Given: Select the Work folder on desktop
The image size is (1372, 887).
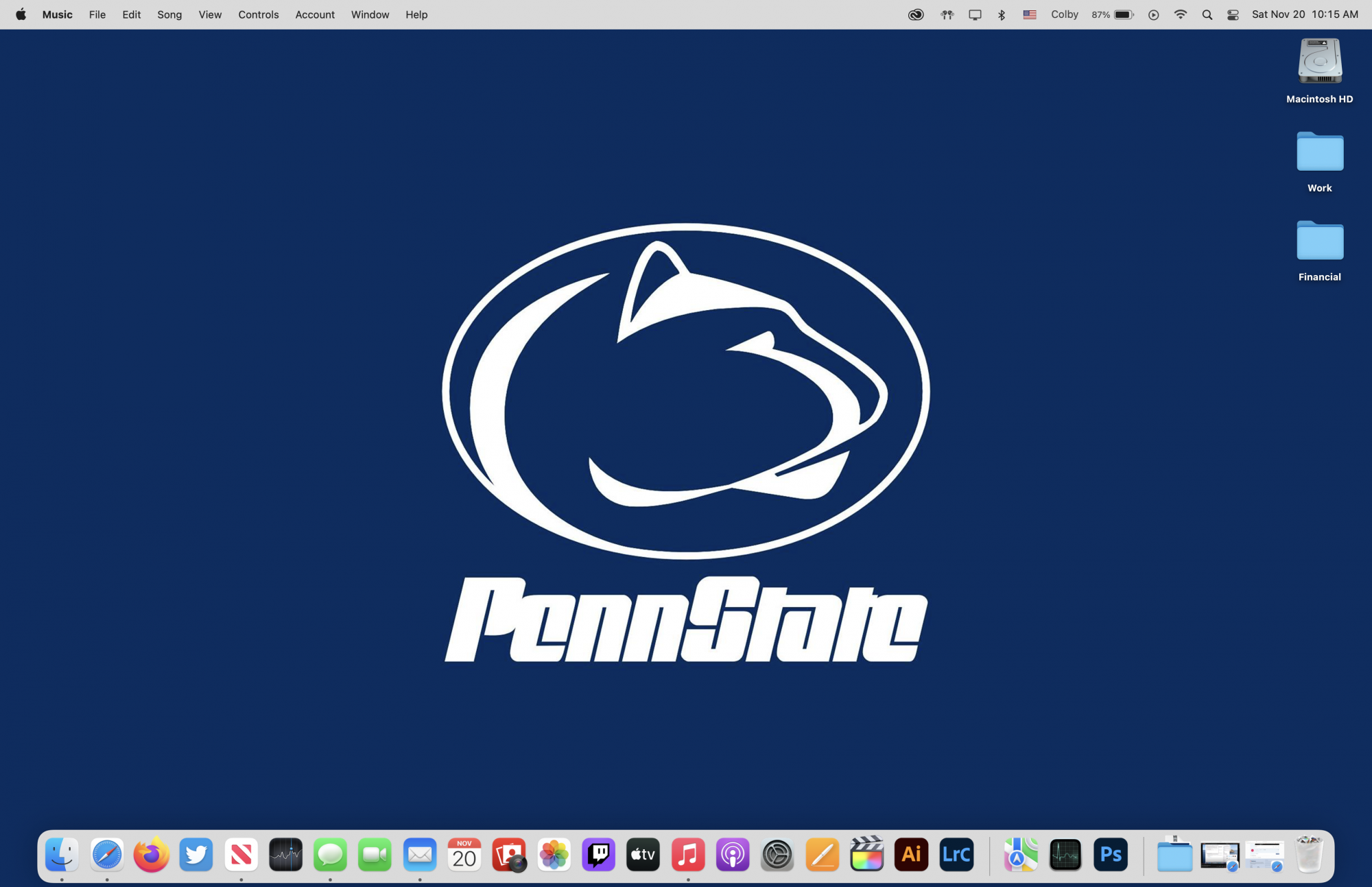Looking at the screenshot, I should pos(1319,161).
